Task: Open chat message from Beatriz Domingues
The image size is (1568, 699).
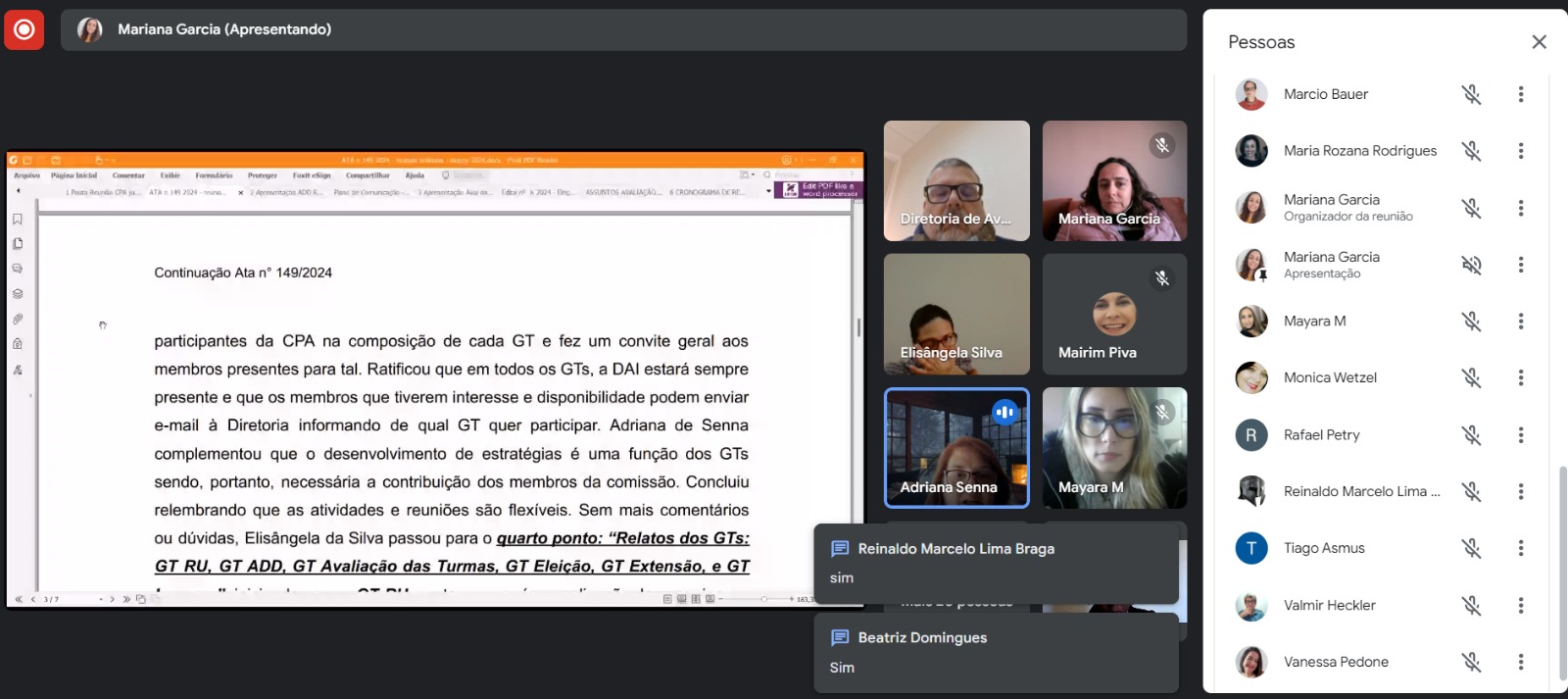Action: point(996,652)
